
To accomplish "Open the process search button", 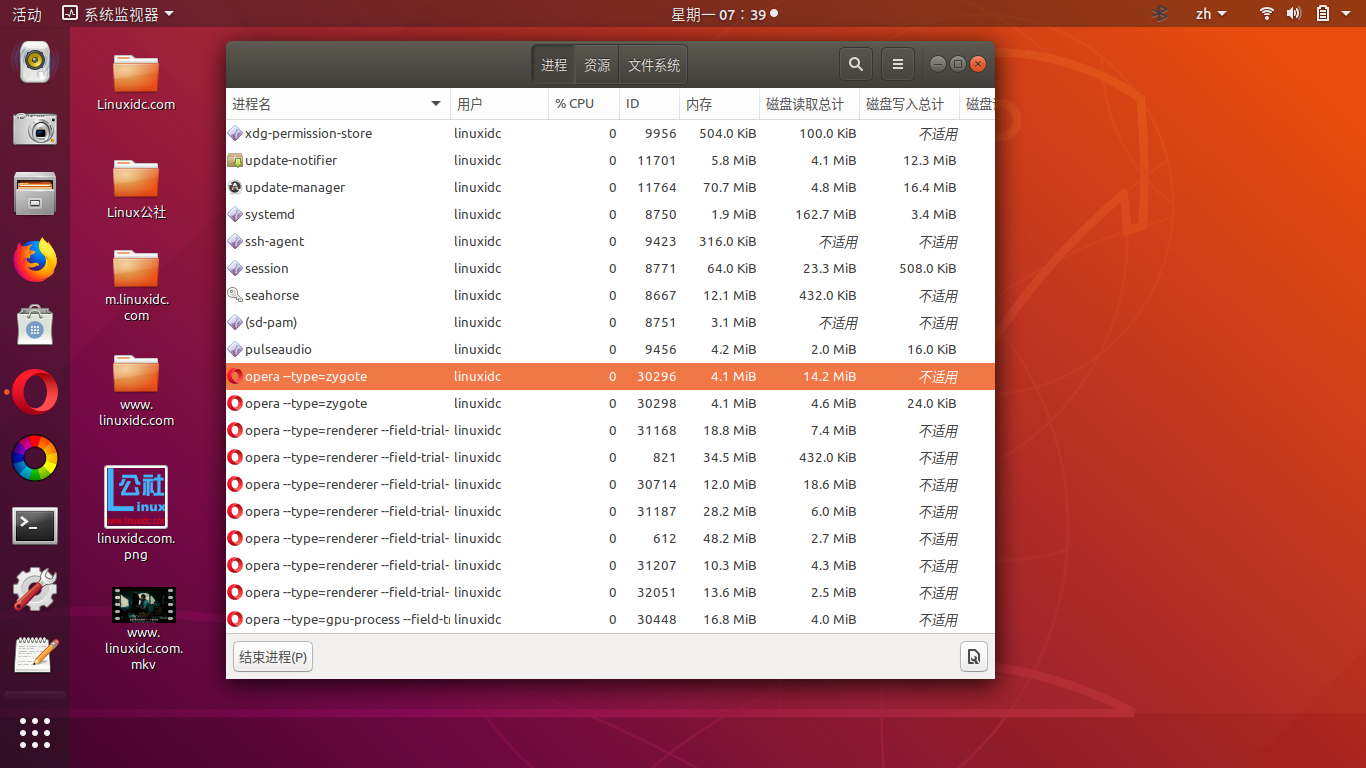I will tap(856, 65).
